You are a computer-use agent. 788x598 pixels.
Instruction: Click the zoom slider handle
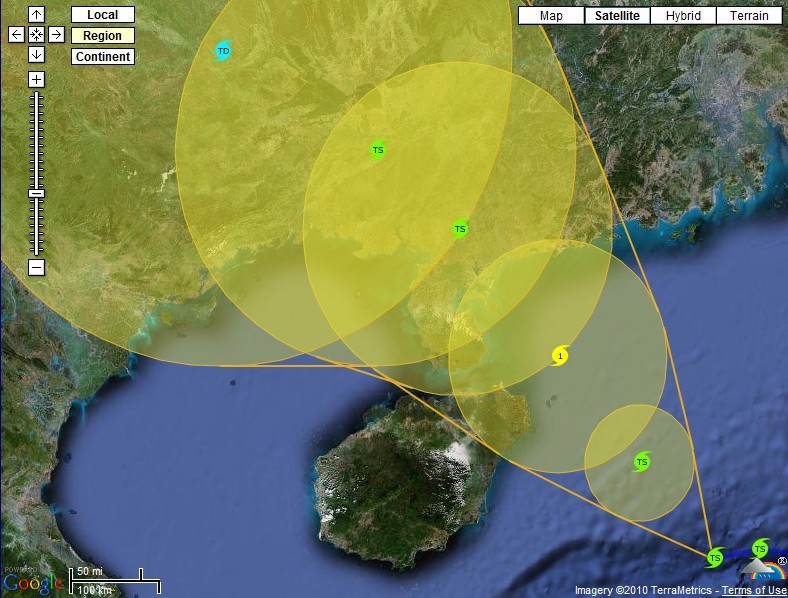pyautogui.click(x=36, y=193)
